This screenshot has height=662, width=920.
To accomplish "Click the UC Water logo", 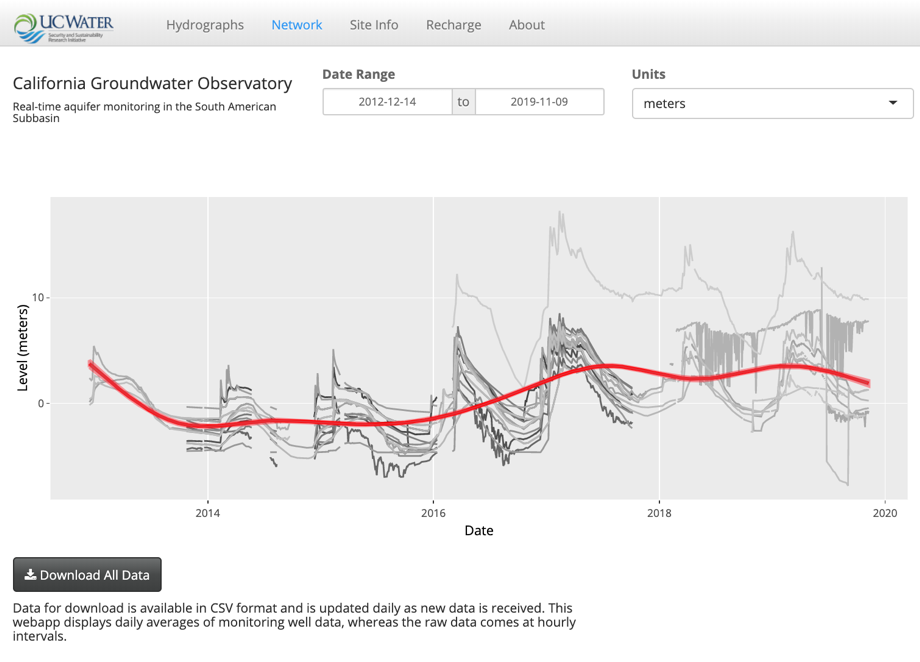I will [x=63, y=28].
